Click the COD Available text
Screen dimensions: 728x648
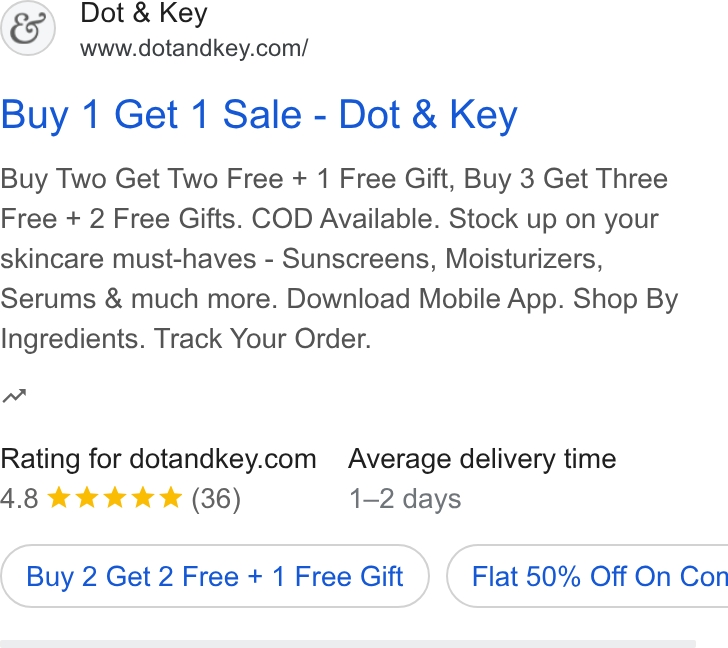345,219
